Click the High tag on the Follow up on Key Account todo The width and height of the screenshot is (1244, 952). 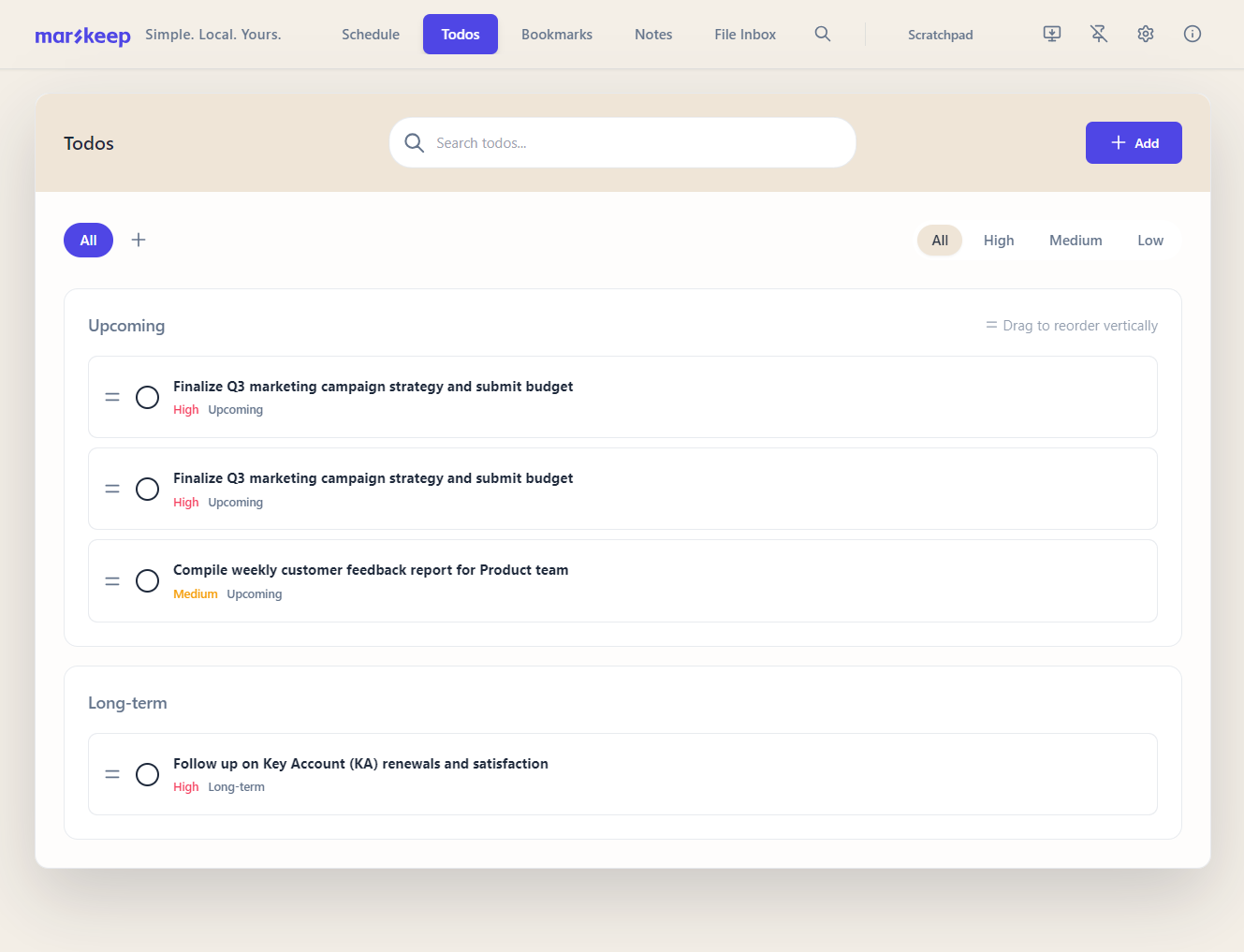coord(186,787)
